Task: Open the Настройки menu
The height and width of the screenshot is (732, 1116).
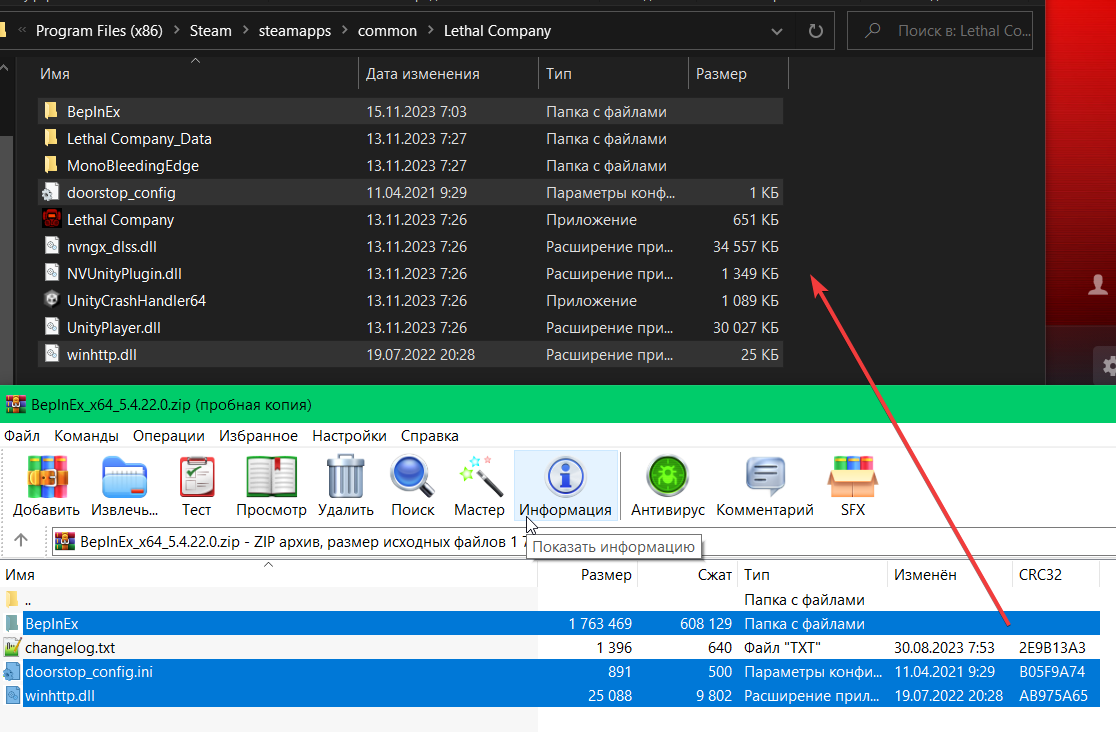Action: pyautogui.click(x=349, y=436)
